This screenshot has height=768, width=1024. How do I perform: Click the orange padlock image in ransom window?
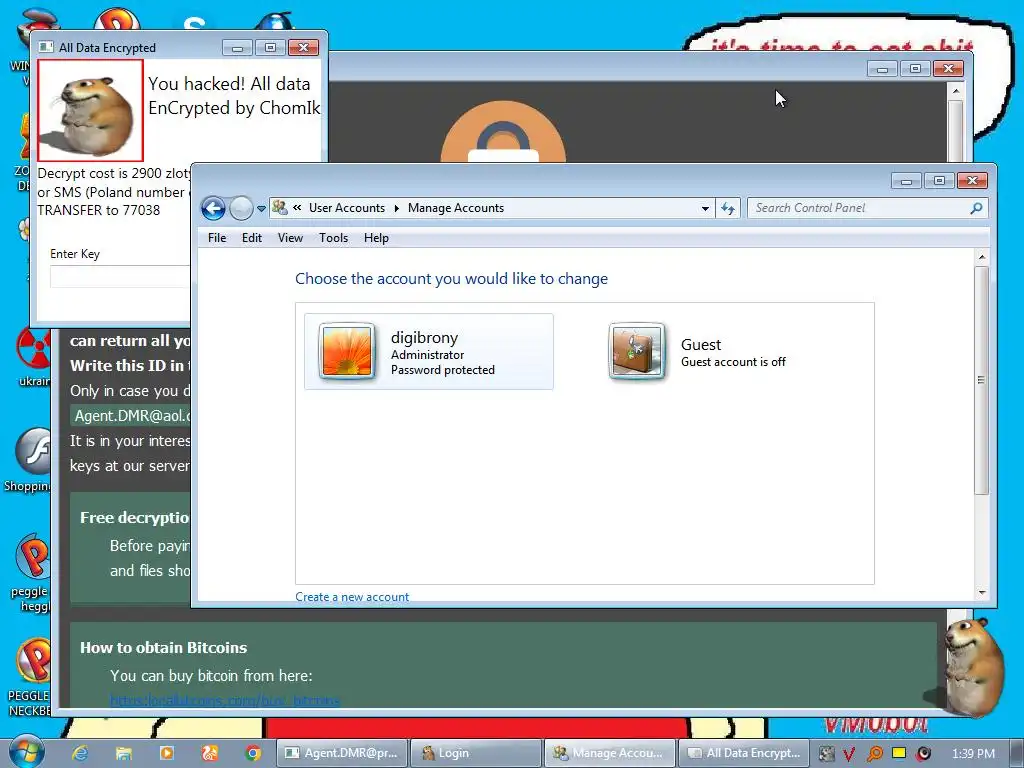click(503, 132)
